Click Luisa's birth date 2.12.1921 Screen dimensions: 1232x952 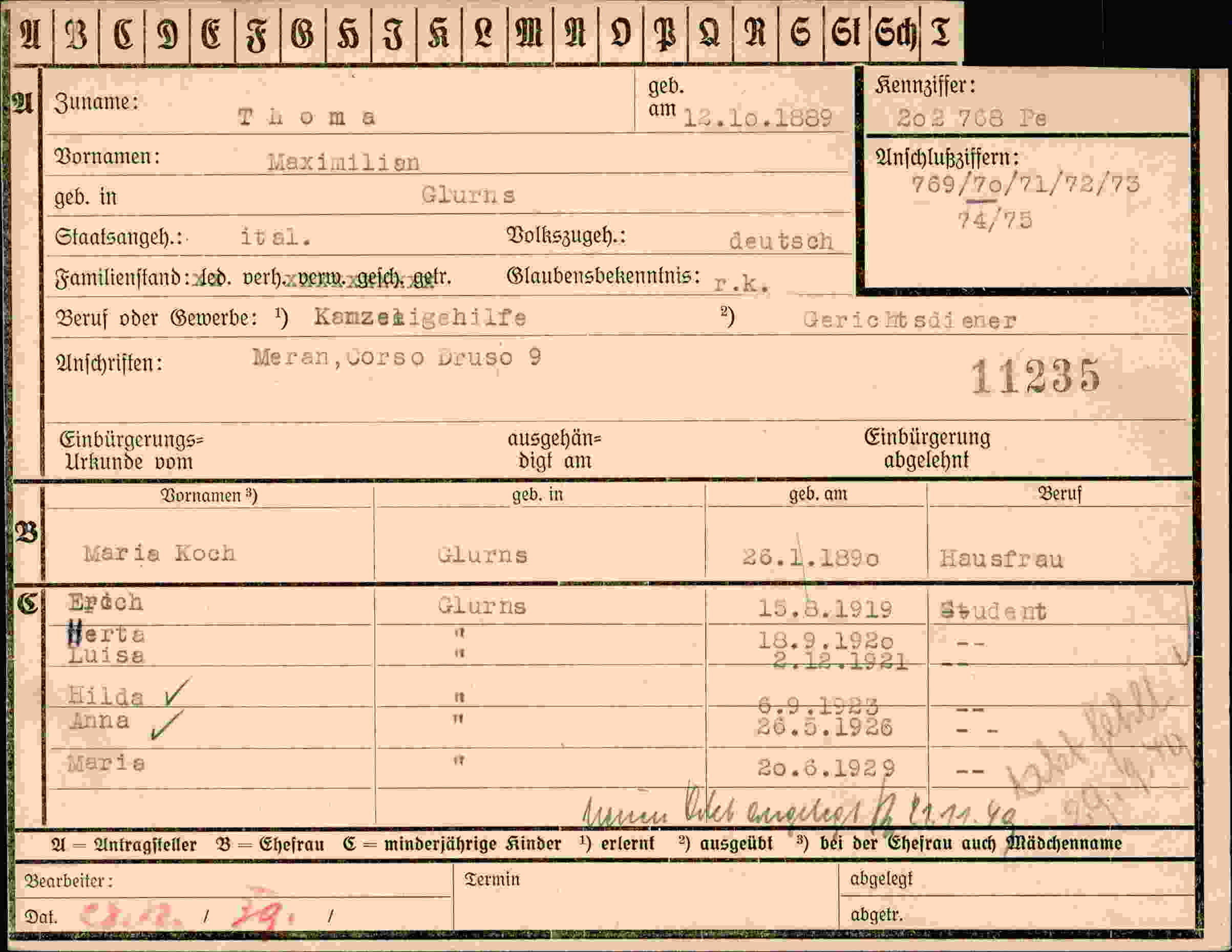[x=840, y=660]
